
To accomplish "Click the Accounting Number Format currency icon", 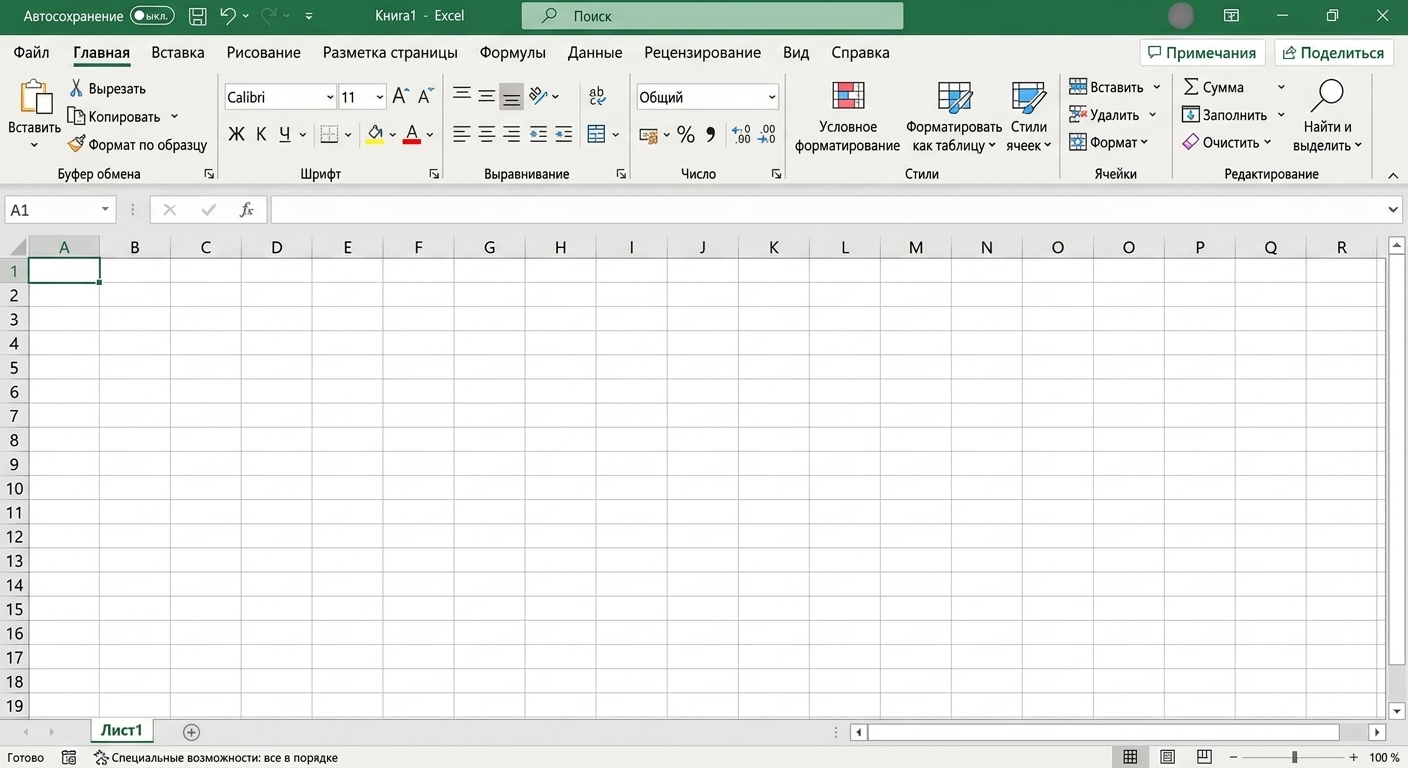I will tap(648, 134).
